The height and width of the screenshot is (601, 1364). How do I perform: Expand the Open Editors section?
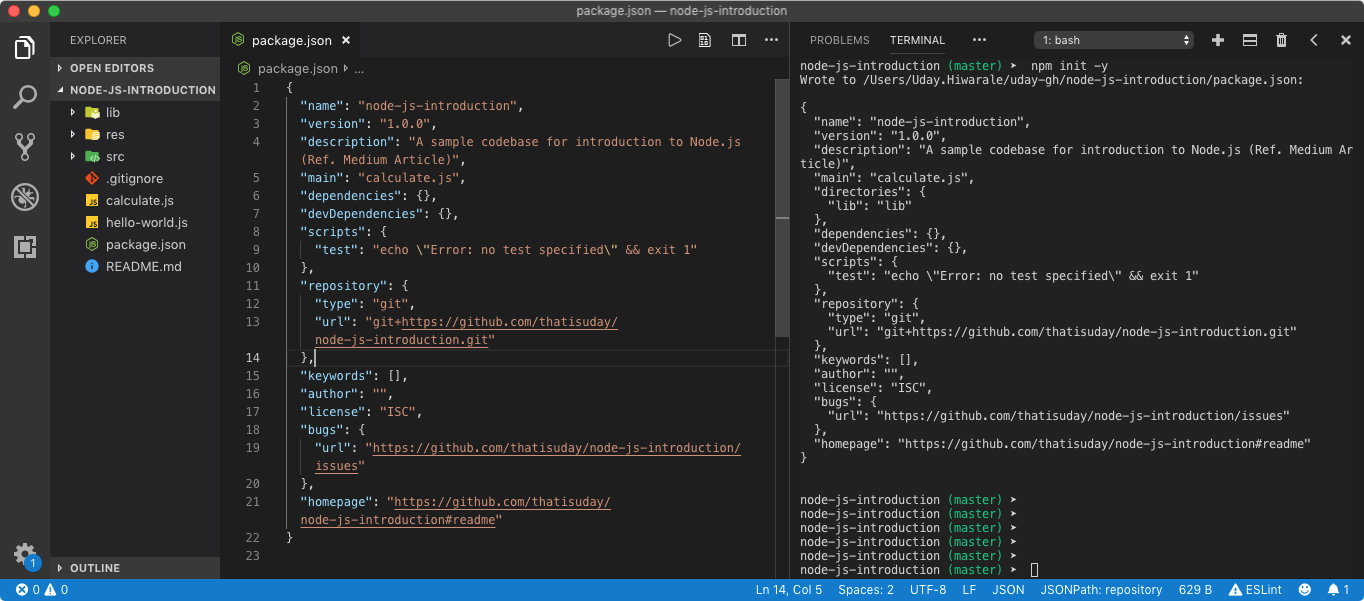[111, 68]
